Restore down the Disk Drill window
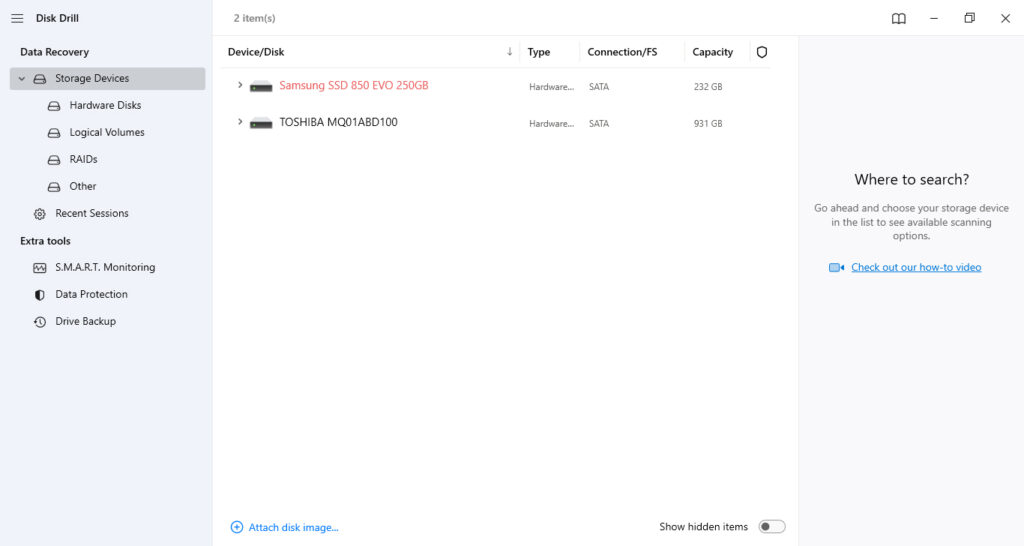Viewport: 1024px width, 546px height. click(x=969, y=18)
